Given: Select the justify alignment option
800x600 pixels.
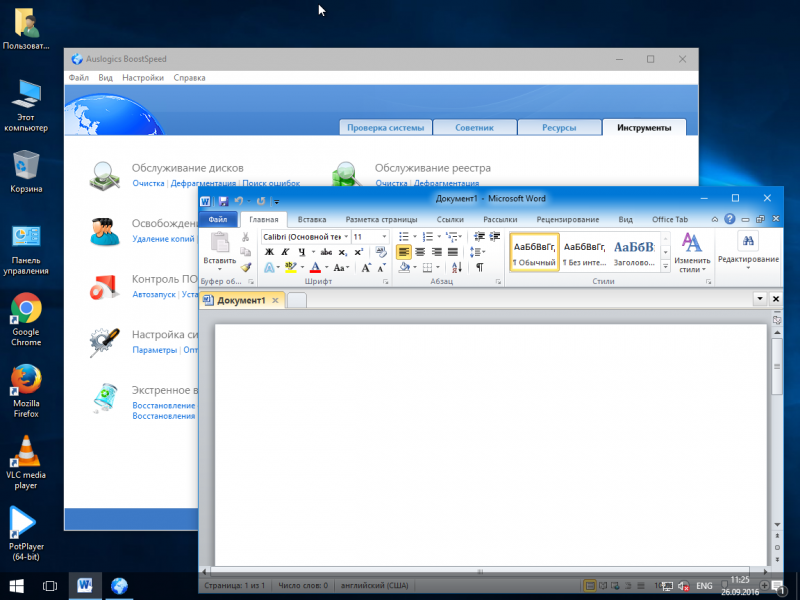Looking at the screenshot, I should tap(453, 252).
